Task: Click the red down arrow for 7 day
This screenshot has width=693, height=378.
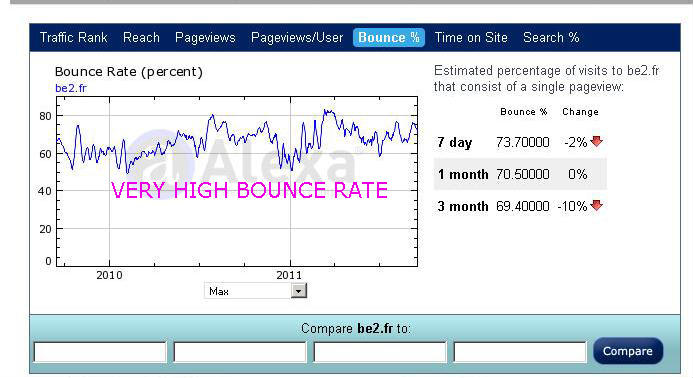Action: pyautogui.click(x=597, y=141)
